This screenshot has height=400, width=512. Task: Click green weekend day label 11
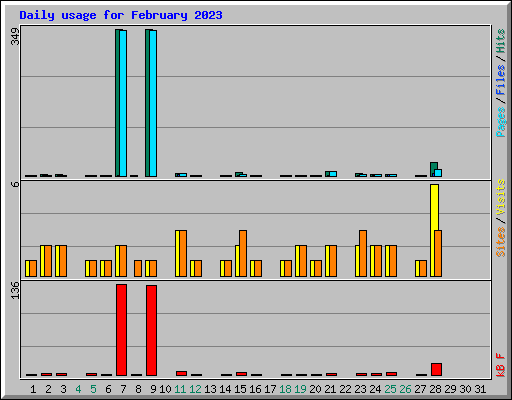coord(180,389)
